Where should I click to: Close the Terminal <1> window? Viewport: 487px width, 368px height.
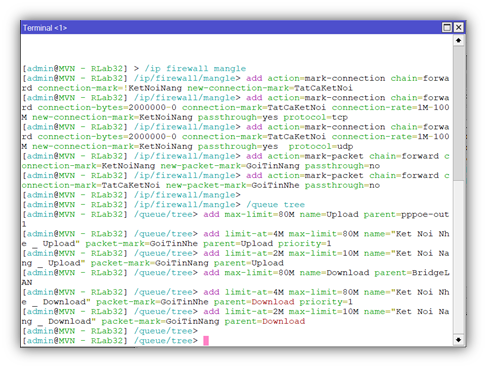(x=459, y=27)
